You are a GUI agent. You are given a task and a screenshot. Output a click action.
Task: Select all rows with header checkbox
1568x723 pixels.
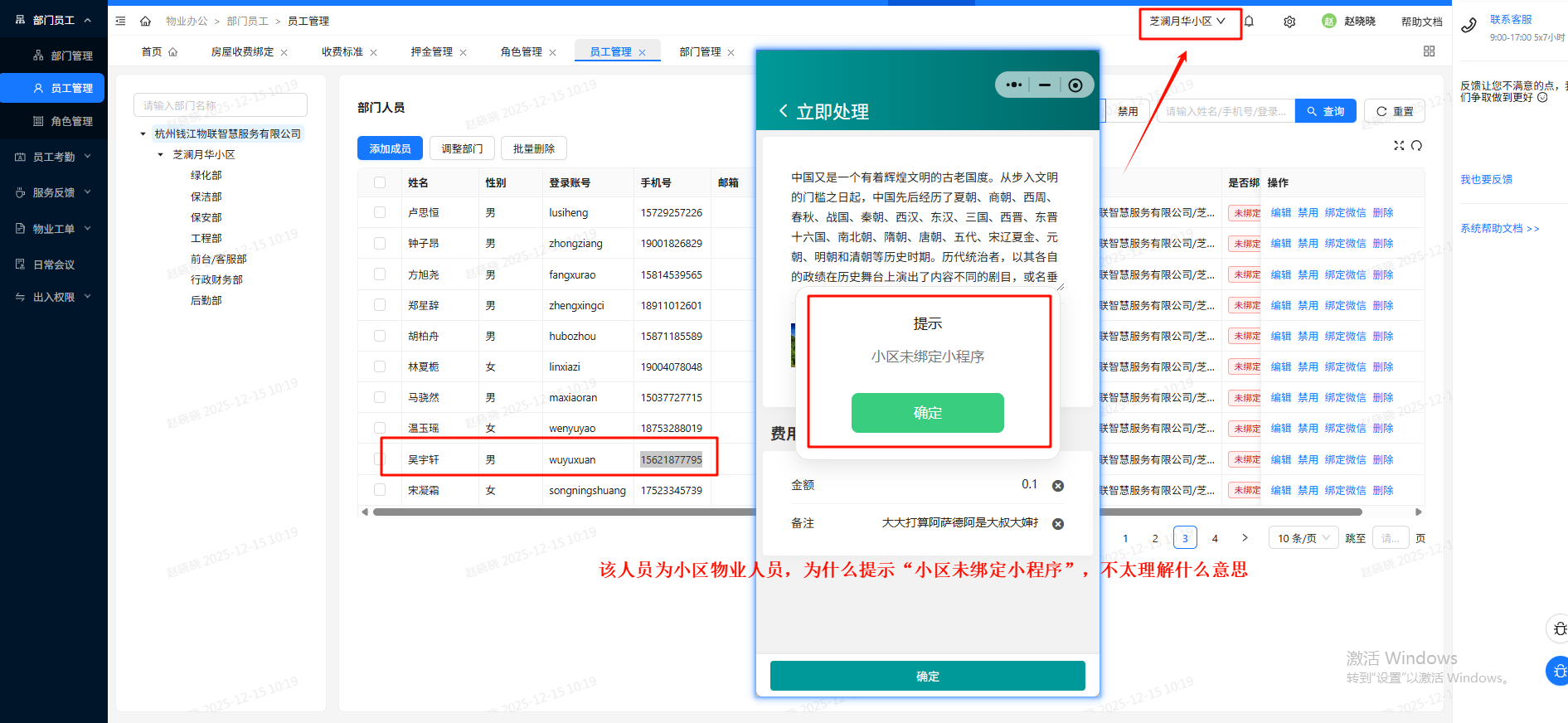coord(380,182)
